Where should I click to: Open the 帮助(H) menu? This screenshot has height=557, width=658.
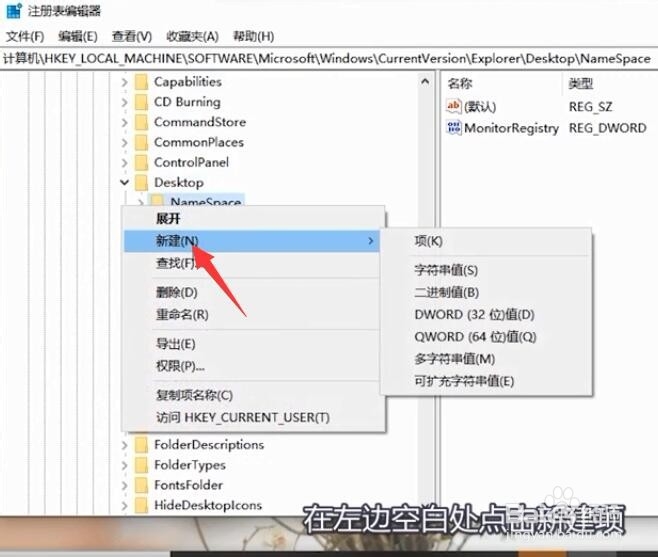(x=253, y=37)
